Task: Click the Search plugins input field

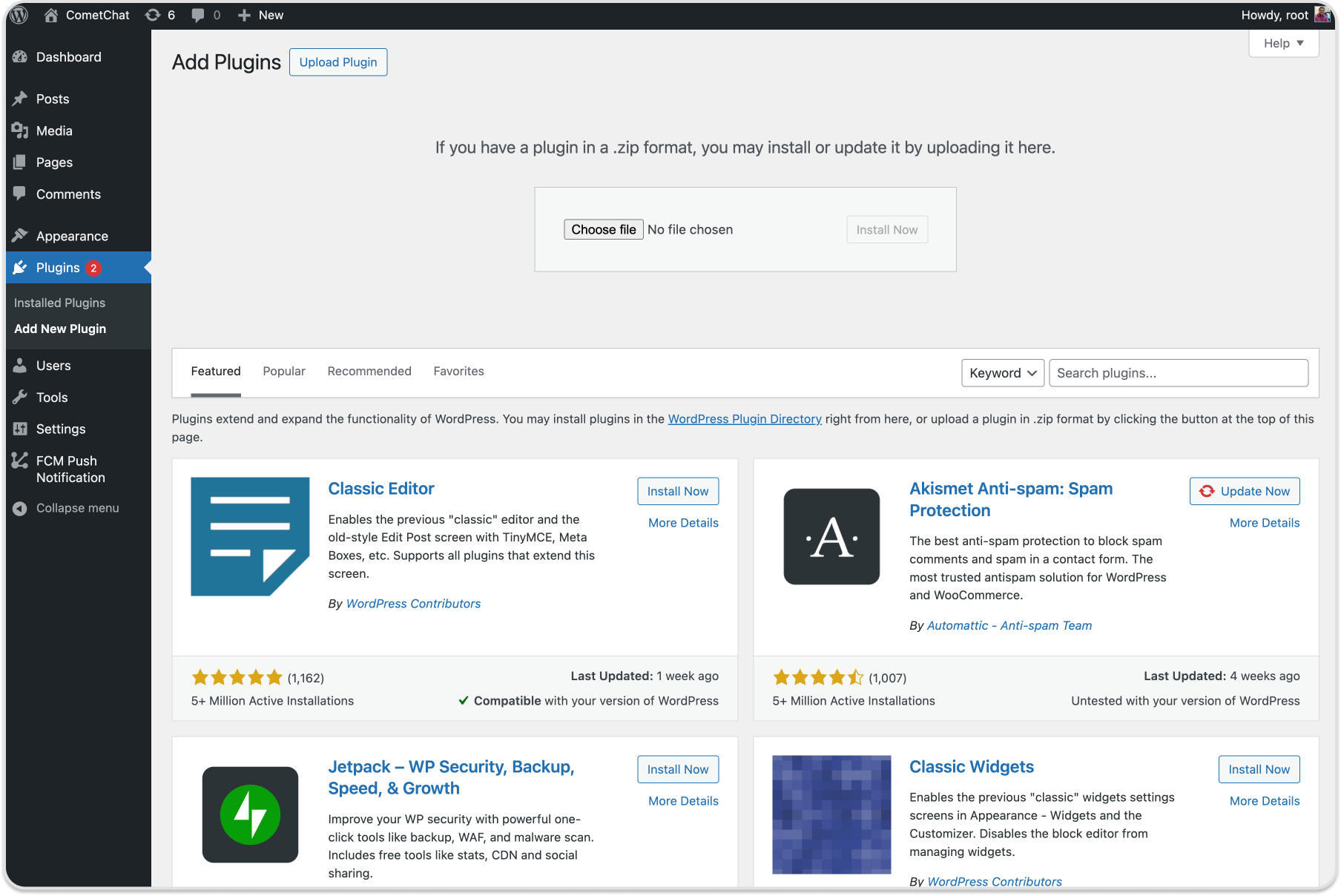Action: pyautogui.click(x=1179, y=373)
